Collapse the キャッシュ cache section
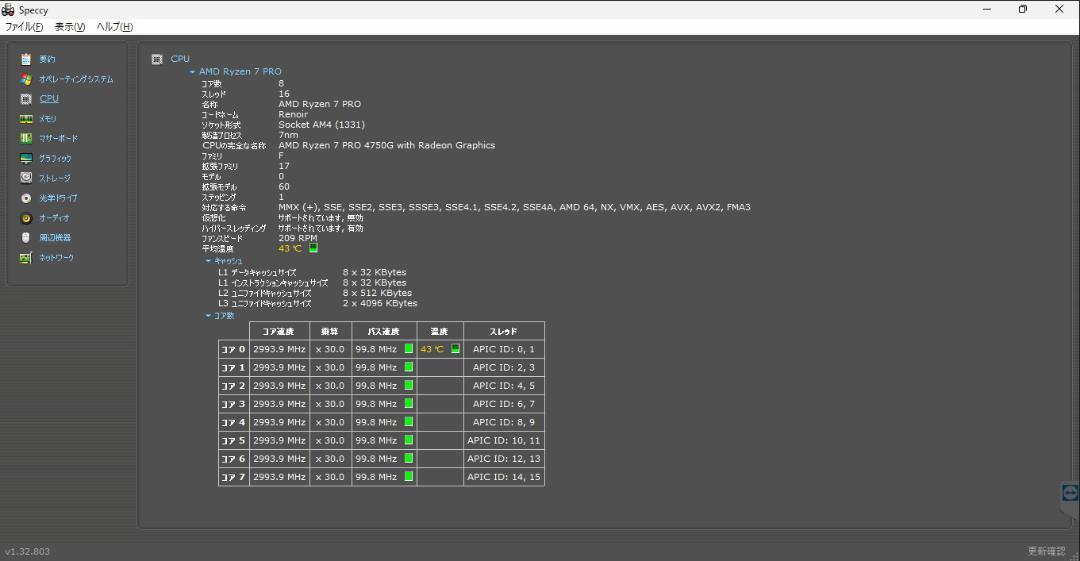The height and width of the screenshot is (561, 1080). click(208, 261)
